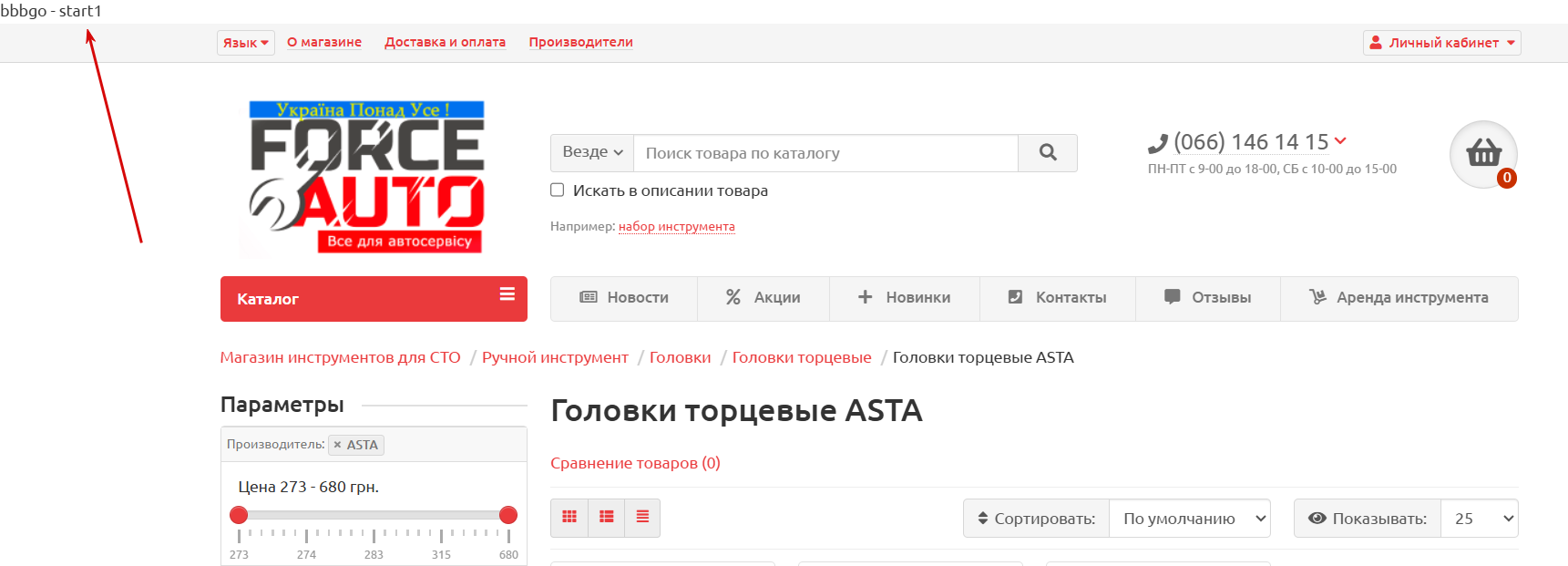Go to Ручной инструмент breadcrumb
Viewport: 1568px width, 566px height.
[555, 357]
